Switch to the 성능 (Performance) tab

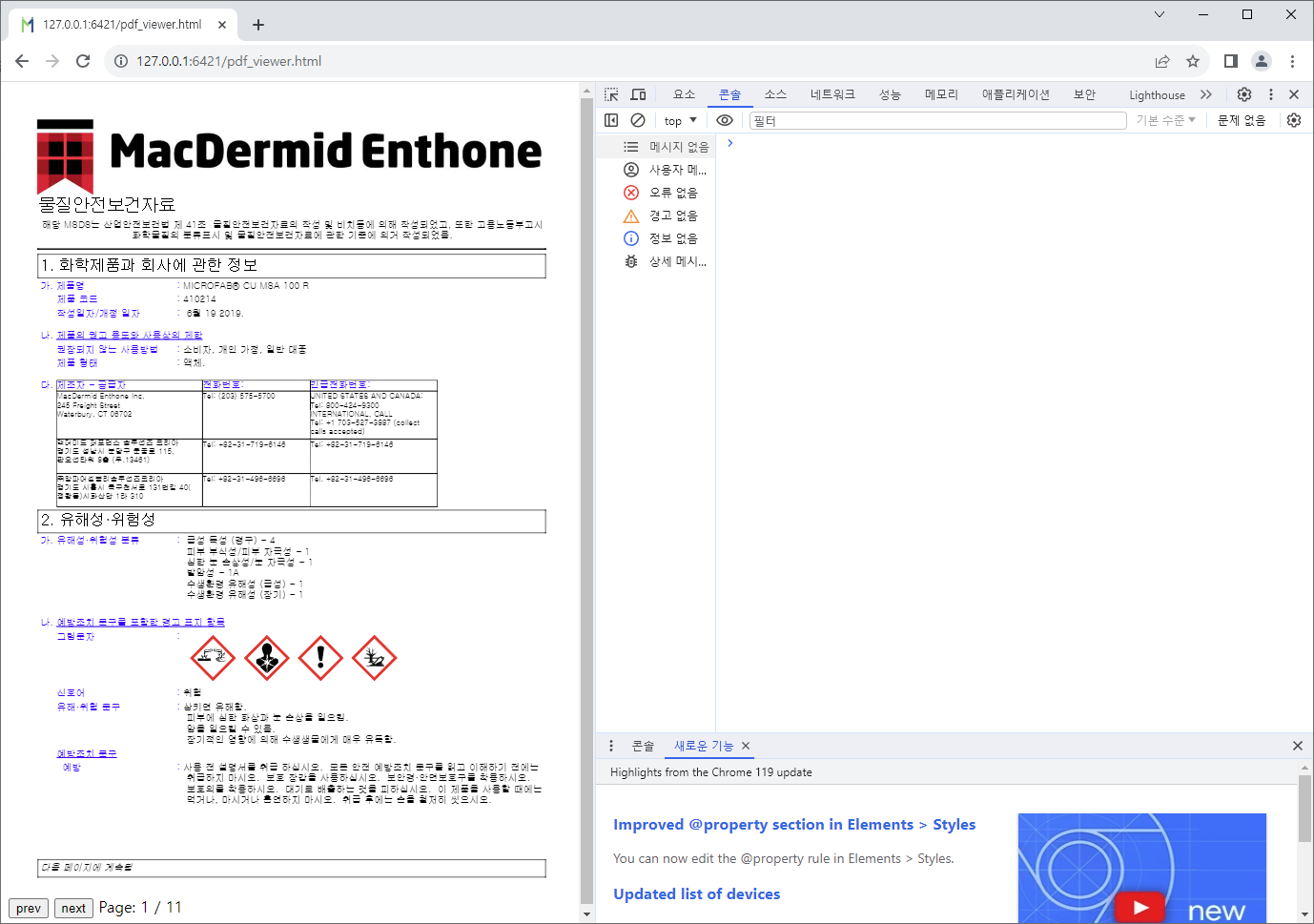click(x=890, y=94)
